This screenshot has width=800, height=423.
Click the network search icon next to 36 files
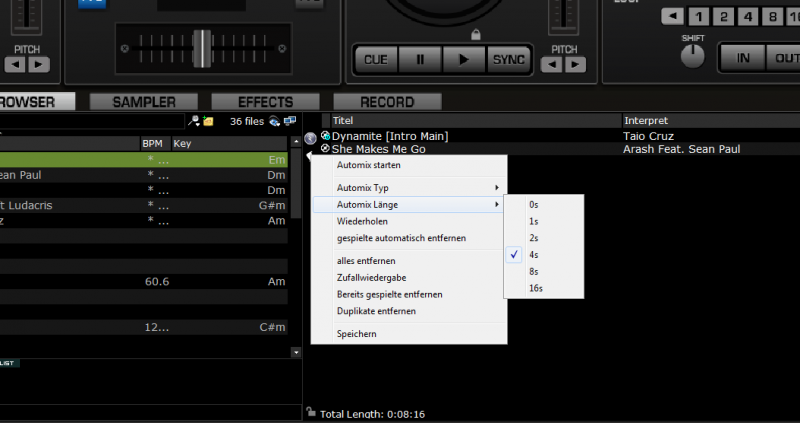pos(275,121)
